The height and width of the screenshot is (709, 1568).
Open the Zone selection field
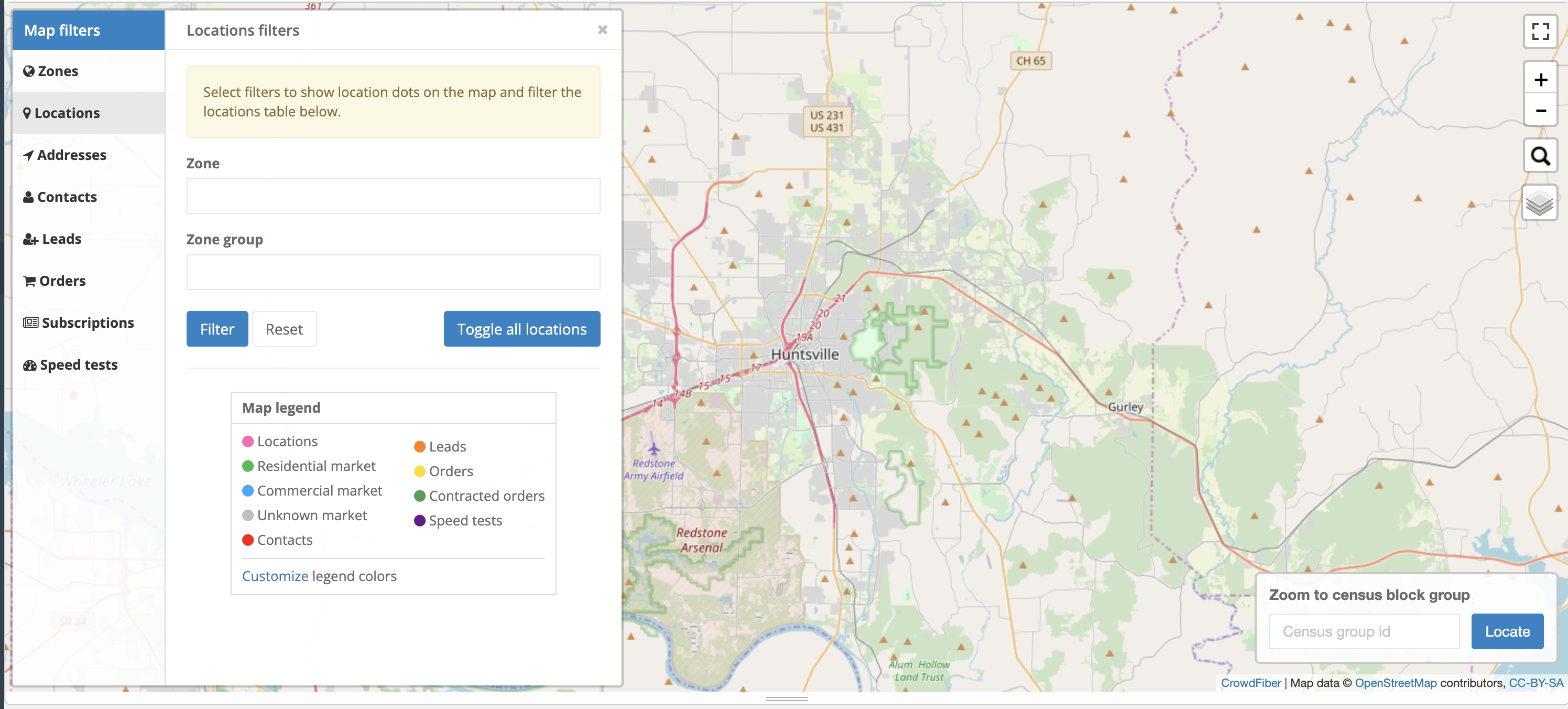[x=393, y=196]
